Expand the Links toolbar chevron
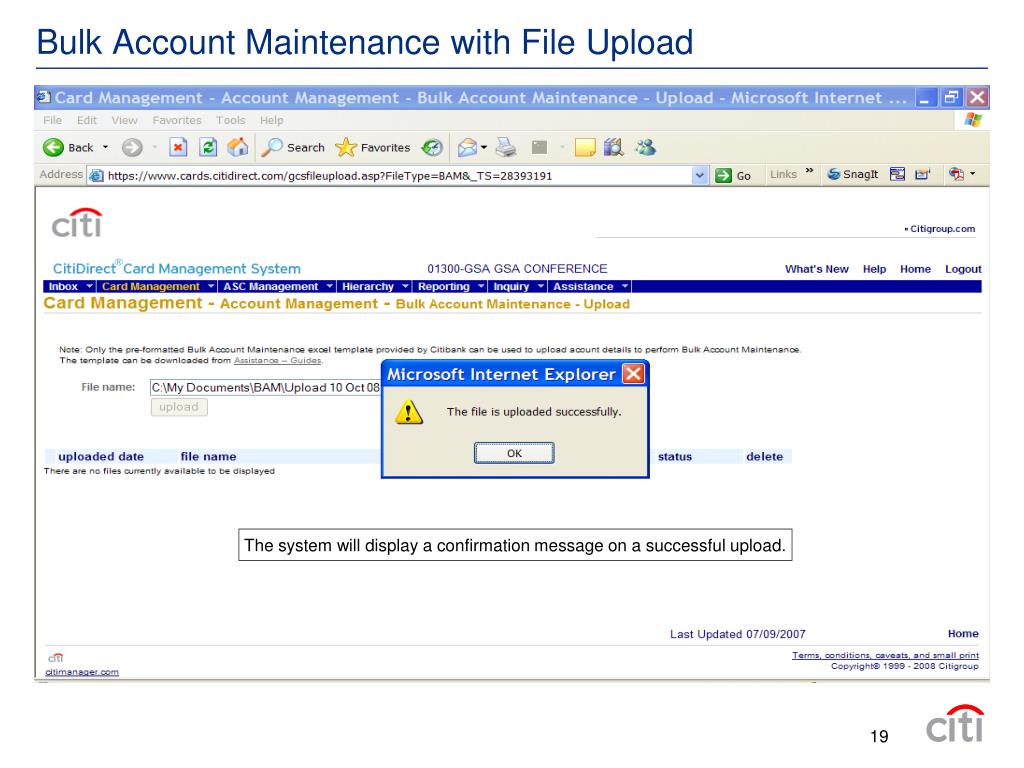The width and height of the screenshot is (1024, 768). coord(809,171)
